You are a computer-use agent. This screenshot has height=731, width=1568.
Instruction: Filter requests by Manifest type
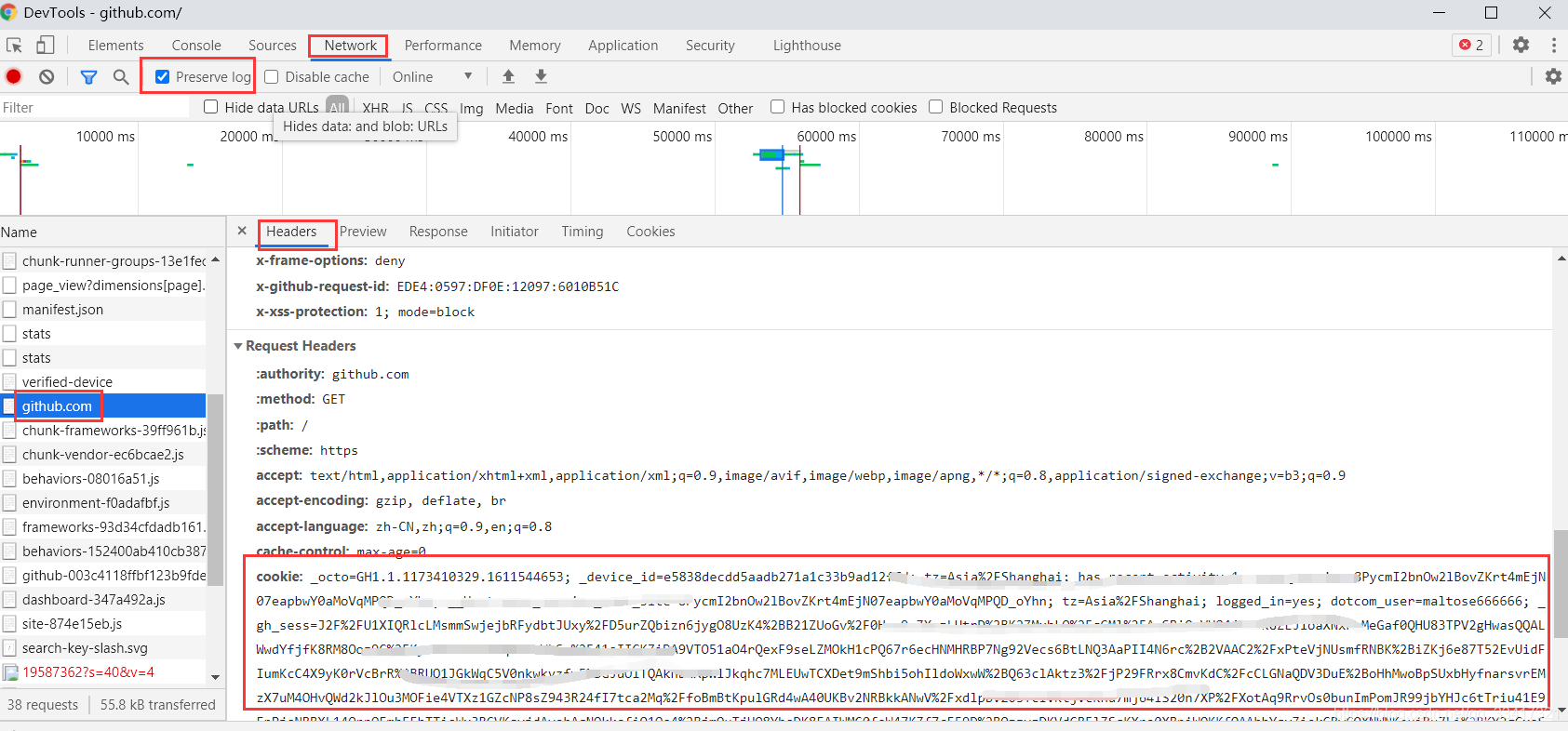(679, 108)
